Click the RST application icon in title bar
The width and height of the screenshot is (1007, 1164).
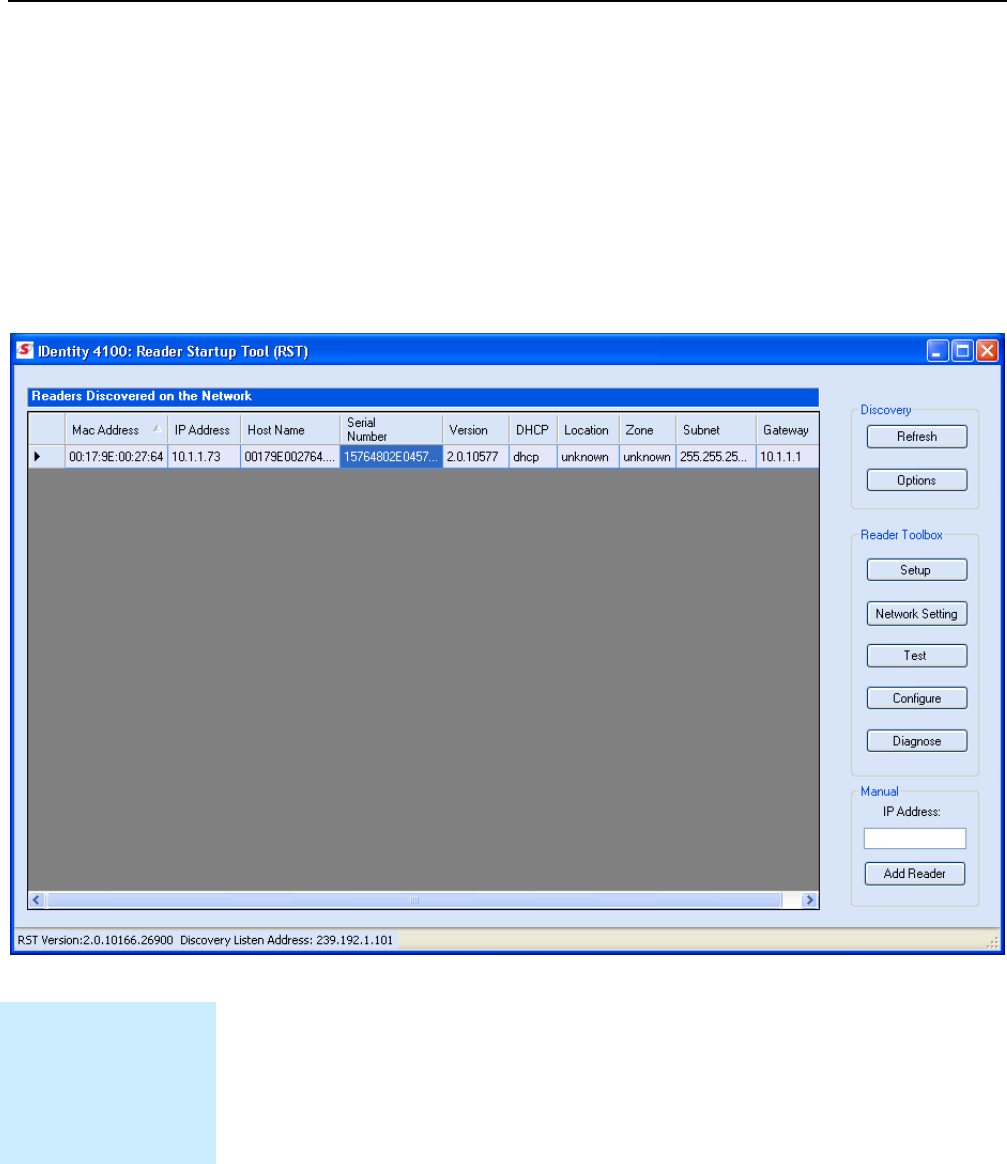point(25,350)
